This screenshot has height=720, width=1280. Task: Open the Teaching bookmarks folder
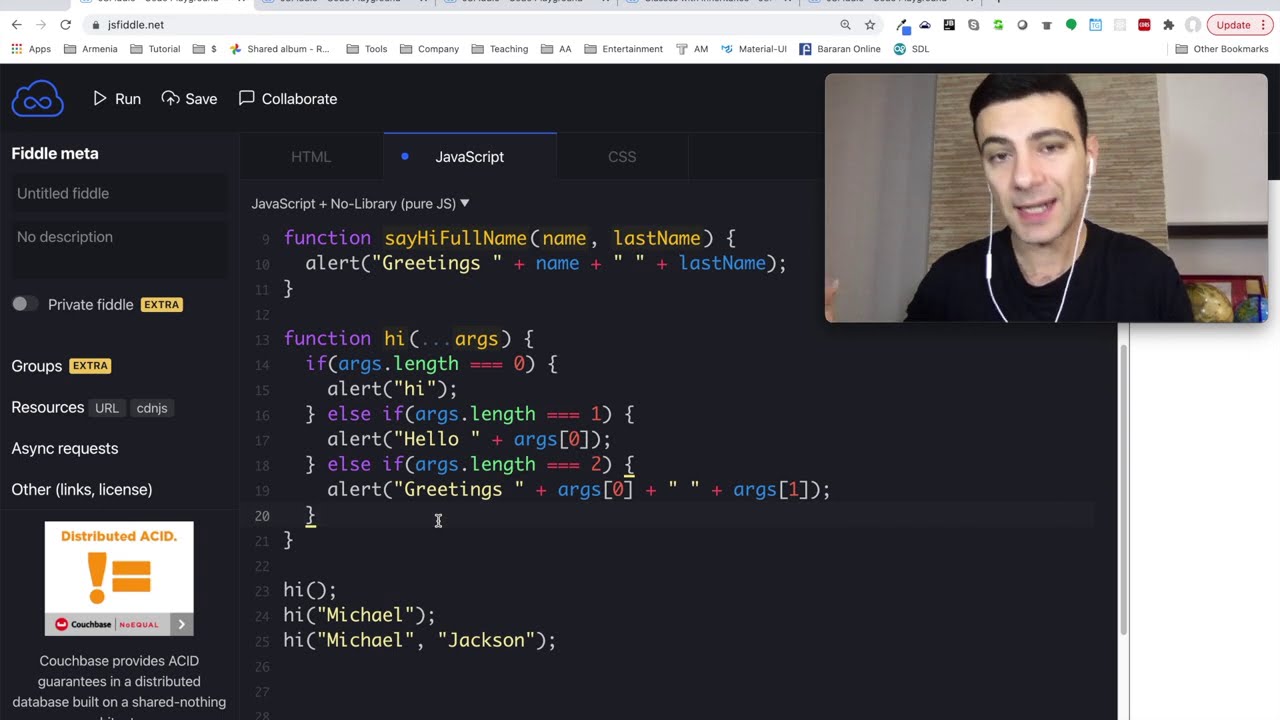coord(499,49)
